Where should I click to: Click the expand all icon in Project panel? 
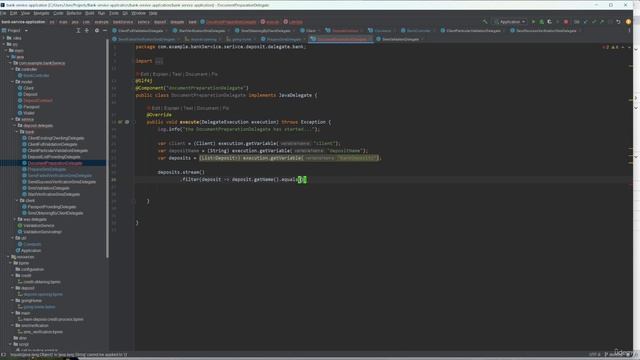(x=78, y=31)
